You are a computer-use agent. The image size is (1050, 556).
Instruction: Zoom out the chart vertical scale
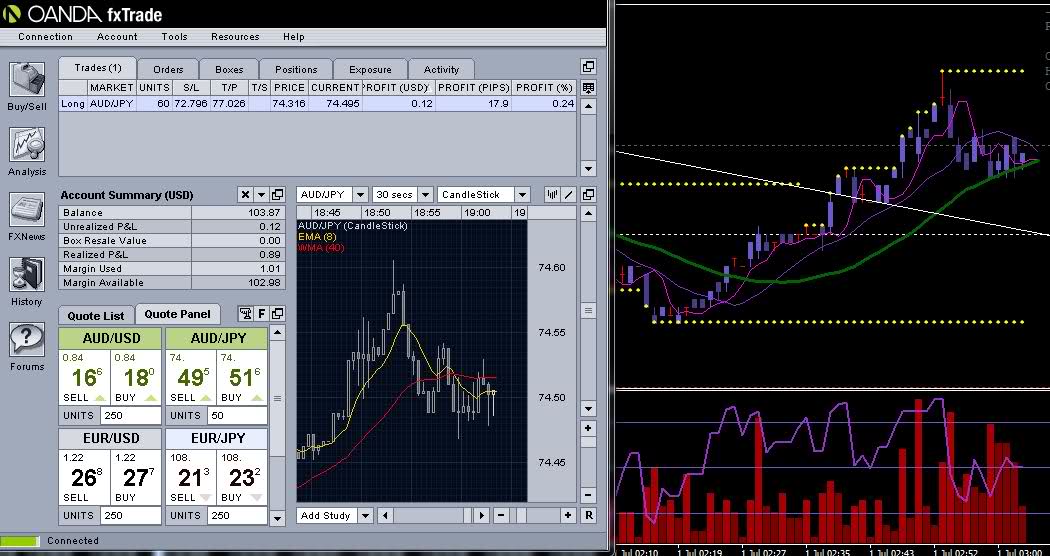pyautogui.click(x=588, y=495)
